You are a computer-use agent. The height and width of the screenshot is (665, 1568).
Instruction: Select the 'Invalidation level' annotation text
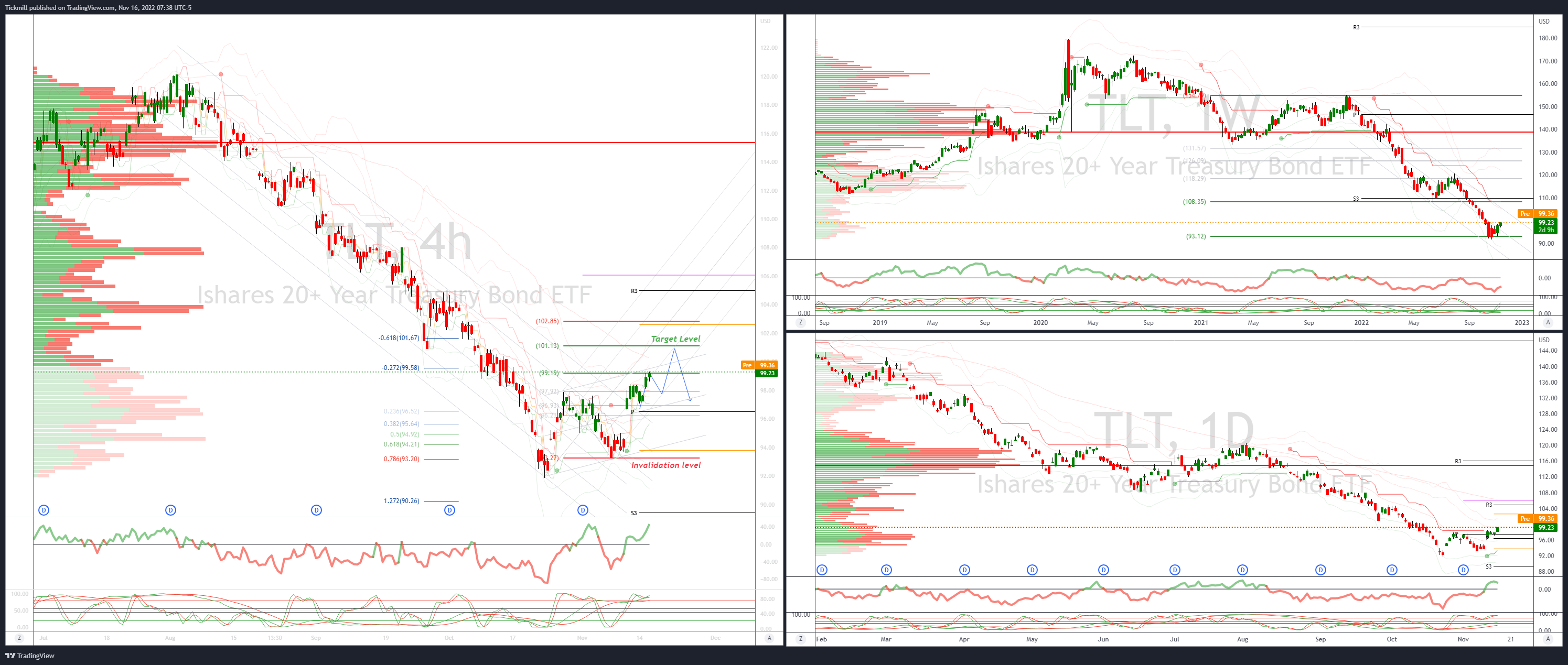[x=666, y=465]
